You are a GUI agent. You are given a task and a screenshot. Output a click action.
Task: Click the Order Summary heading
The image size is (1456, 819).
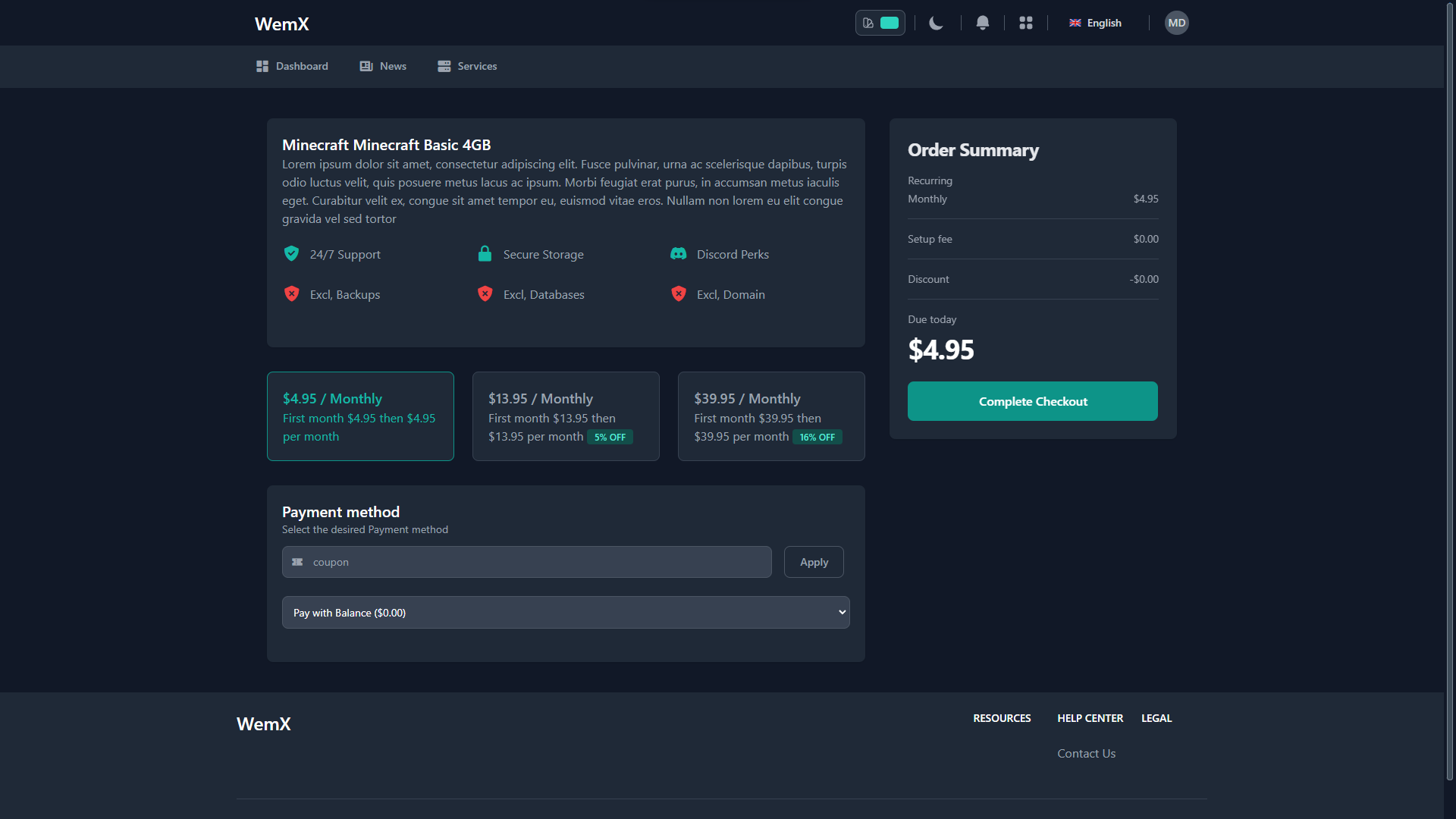pyautogui.click(x=973, y=150)
